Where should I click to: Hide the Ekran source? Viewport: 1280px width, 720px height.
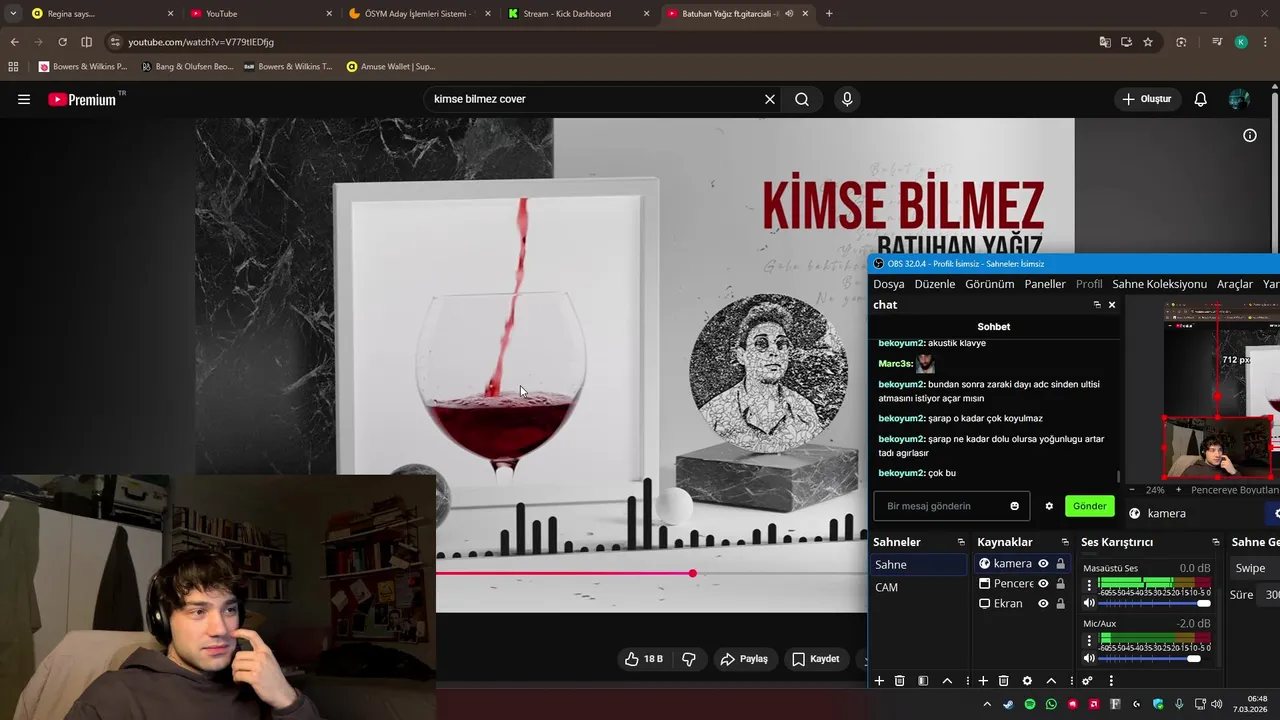1043,604
